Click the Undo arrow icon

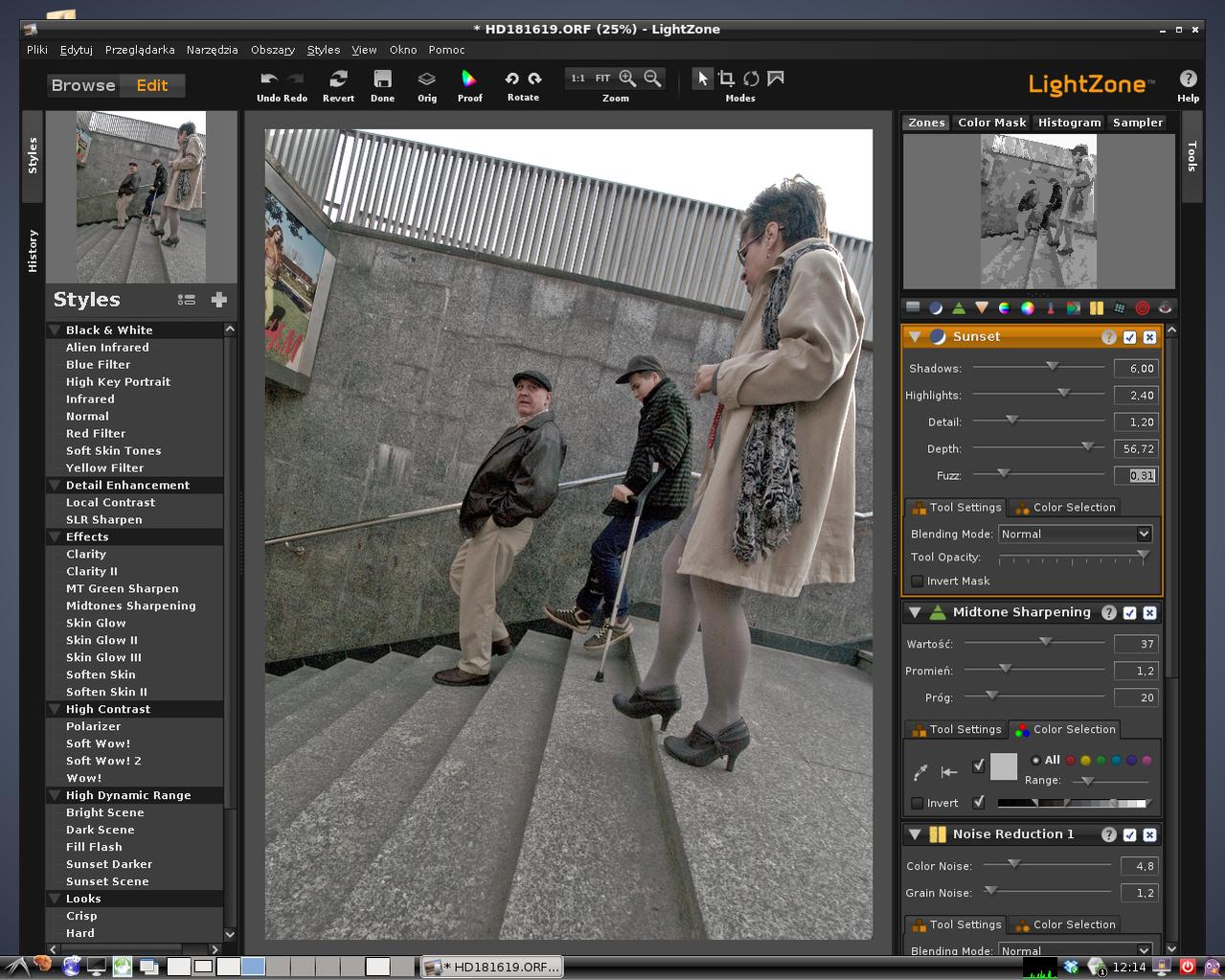[x=269, y=79]
